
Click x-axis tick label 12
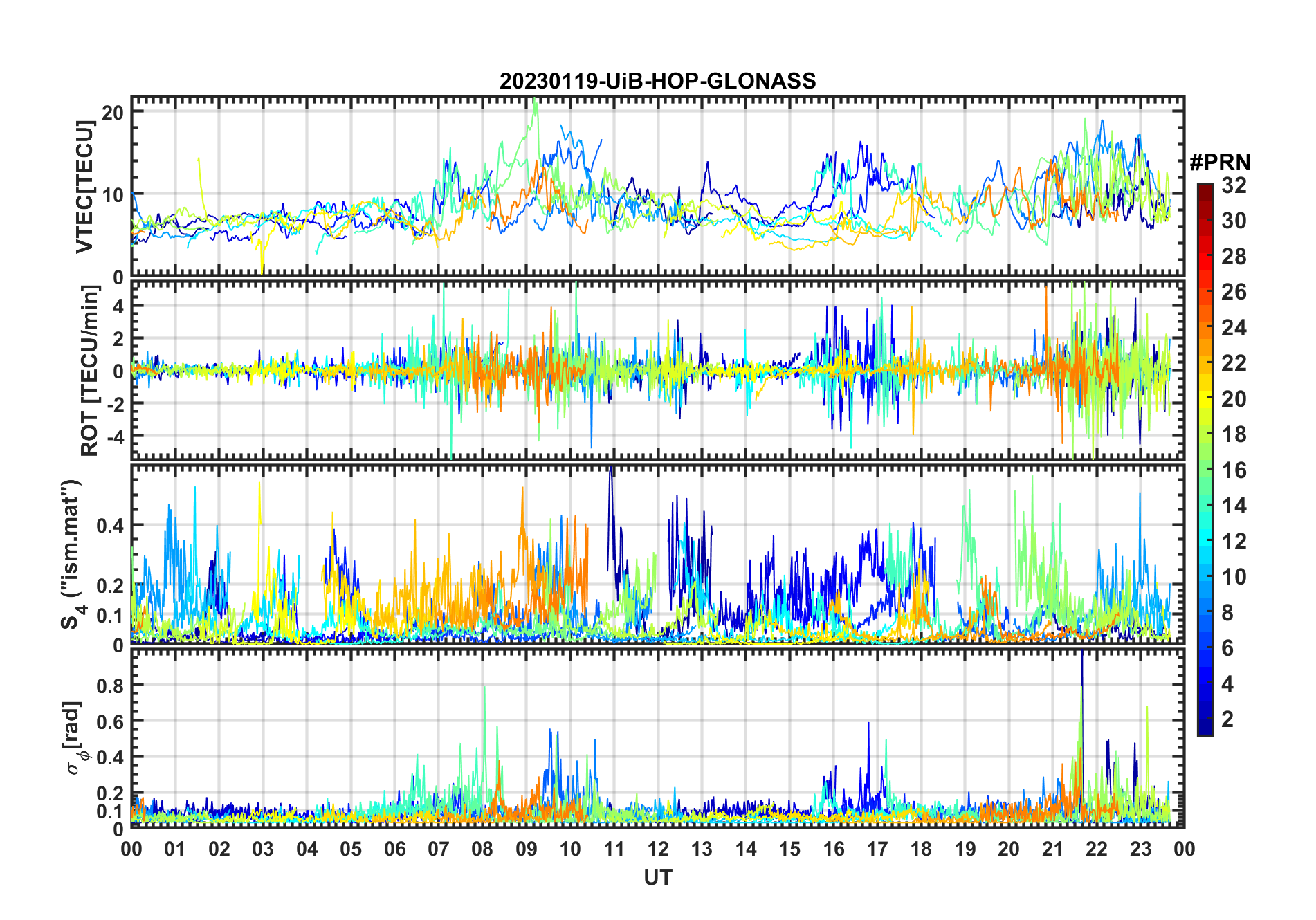[x=657, y=849]
